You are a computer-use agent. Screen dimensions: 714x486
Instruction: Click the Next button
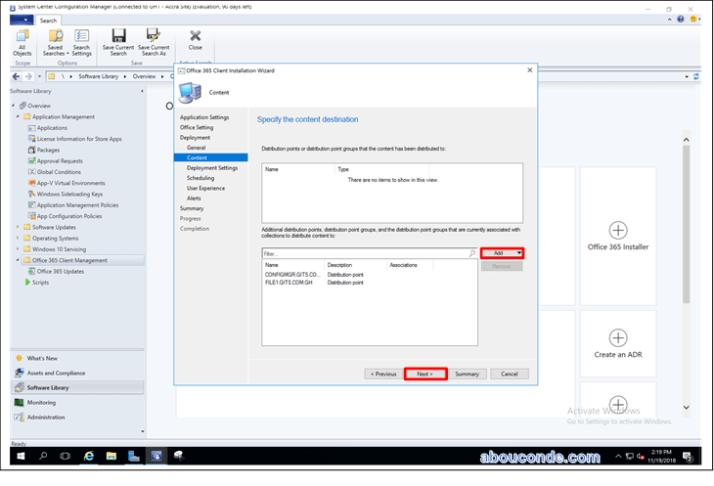(x=425, y=374)
